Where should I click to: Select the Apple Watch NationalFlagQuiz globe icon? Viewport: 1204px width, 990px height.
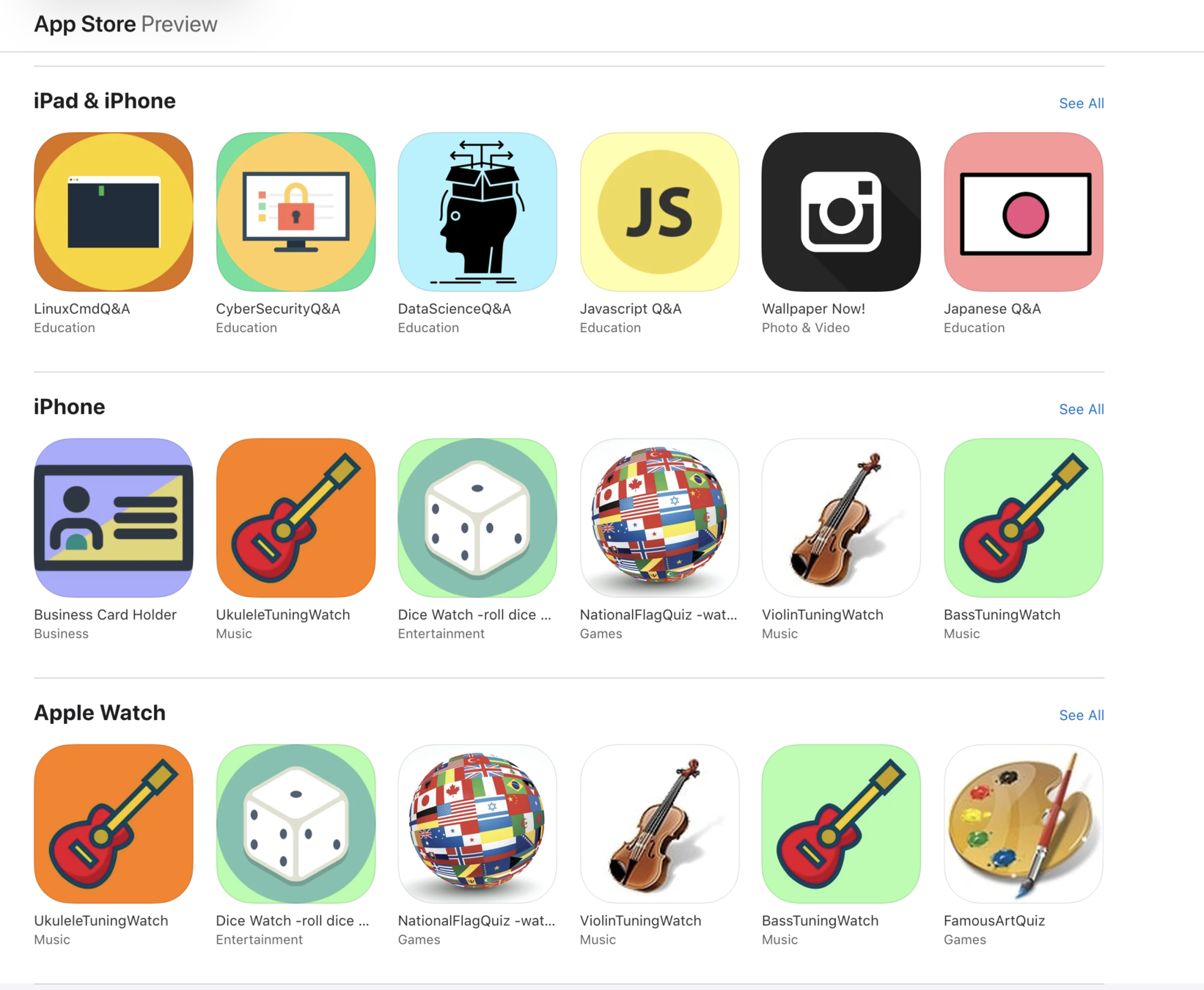pyautogui.click(x=477, y=824)
